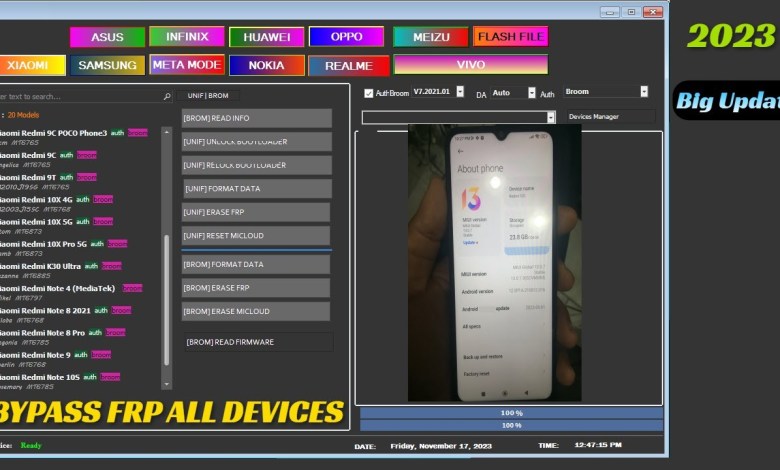Click auth tag on Redmi Note 9 row
The height and width of the screenshot is (470, 780).
pyautogui.click(x=81, y=355)
